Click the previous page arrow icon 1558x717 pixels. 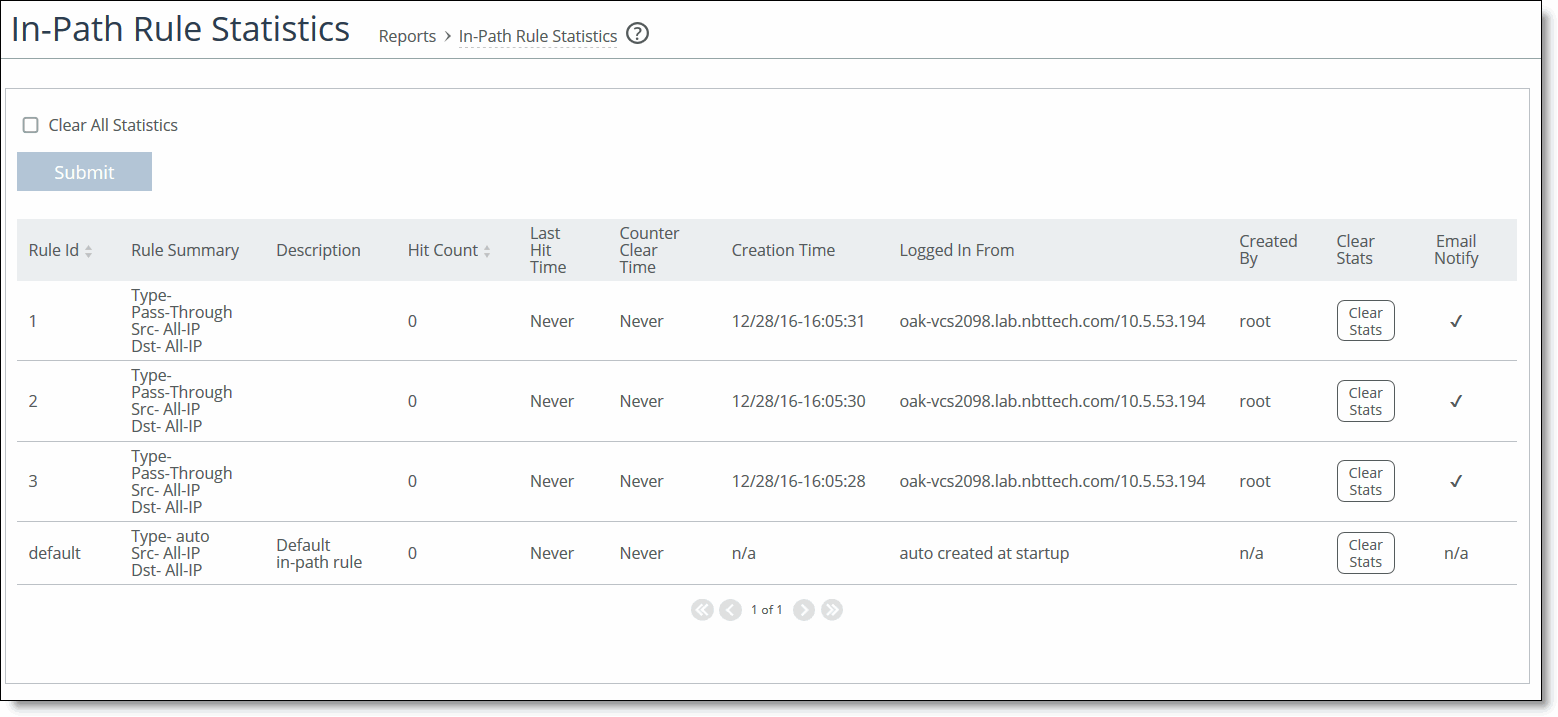[x=730, y=609]
